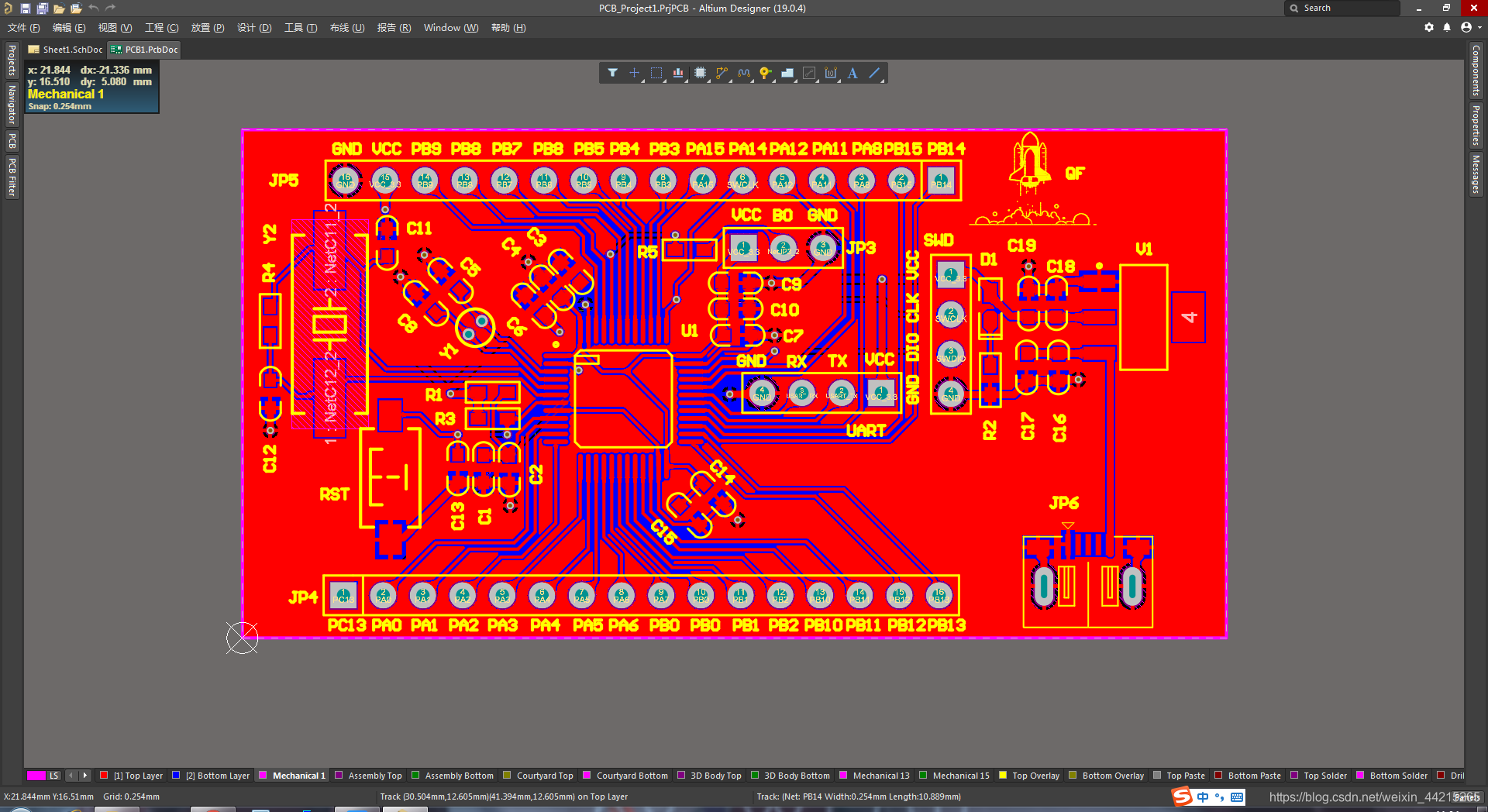The width and height of the screenshot is (1488, 812).
Task: Open the align objects tool
Action: [678, 73]
